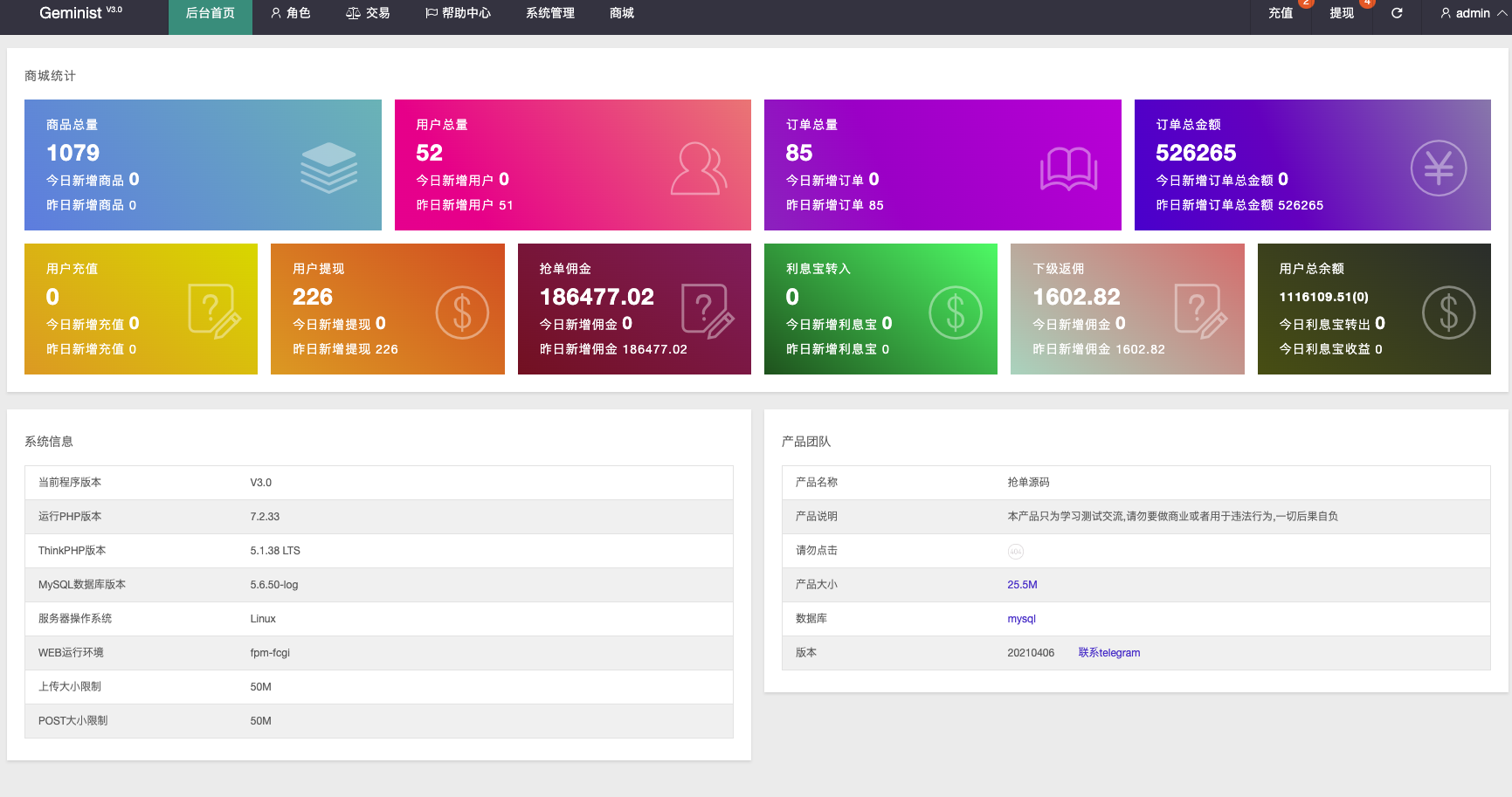This screenshot has height=797, width=1512.
Task: Expand the admin user dropdown
Action: pyautogui.click(x=1473, y=13)
